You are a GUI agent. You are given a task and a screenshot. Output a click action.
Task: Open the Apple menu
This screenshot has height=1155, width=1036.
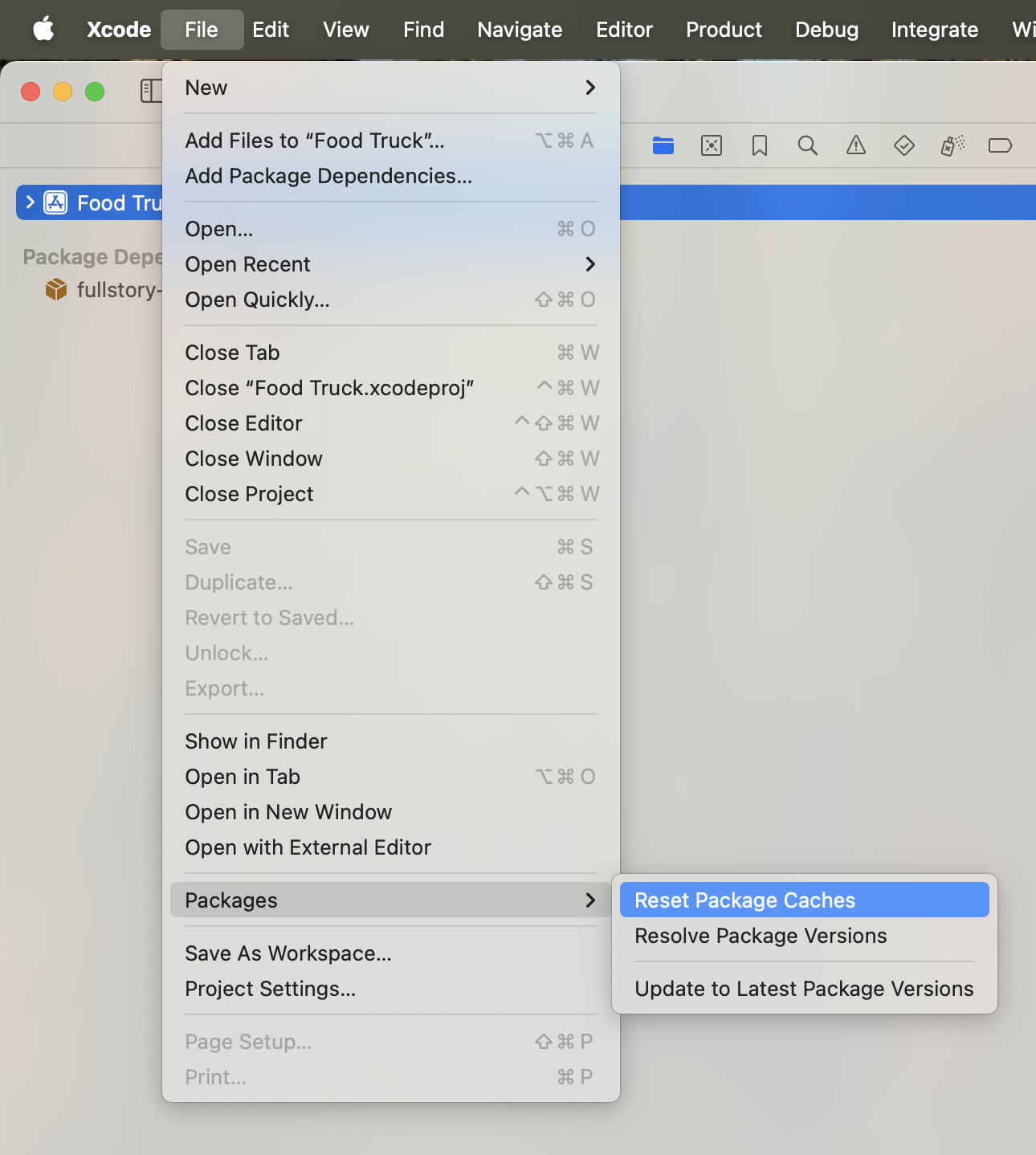point(43,30)
